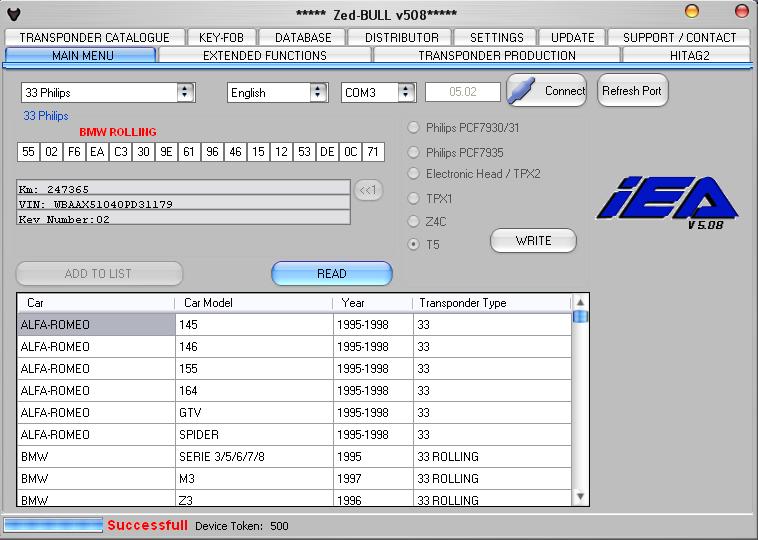Close window with red button
Viewport: 758px width, 540px height.
point(742,11)
